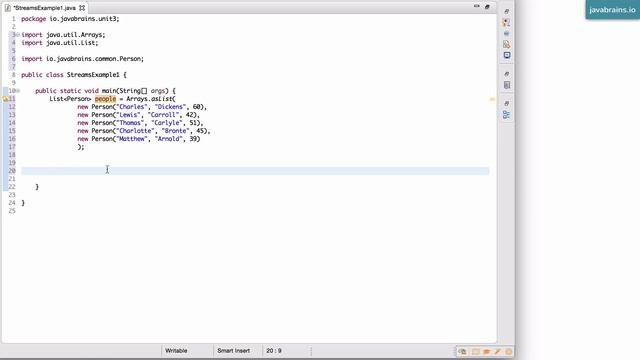Click the class name StreamsExample1 in code

coord(93,75)
